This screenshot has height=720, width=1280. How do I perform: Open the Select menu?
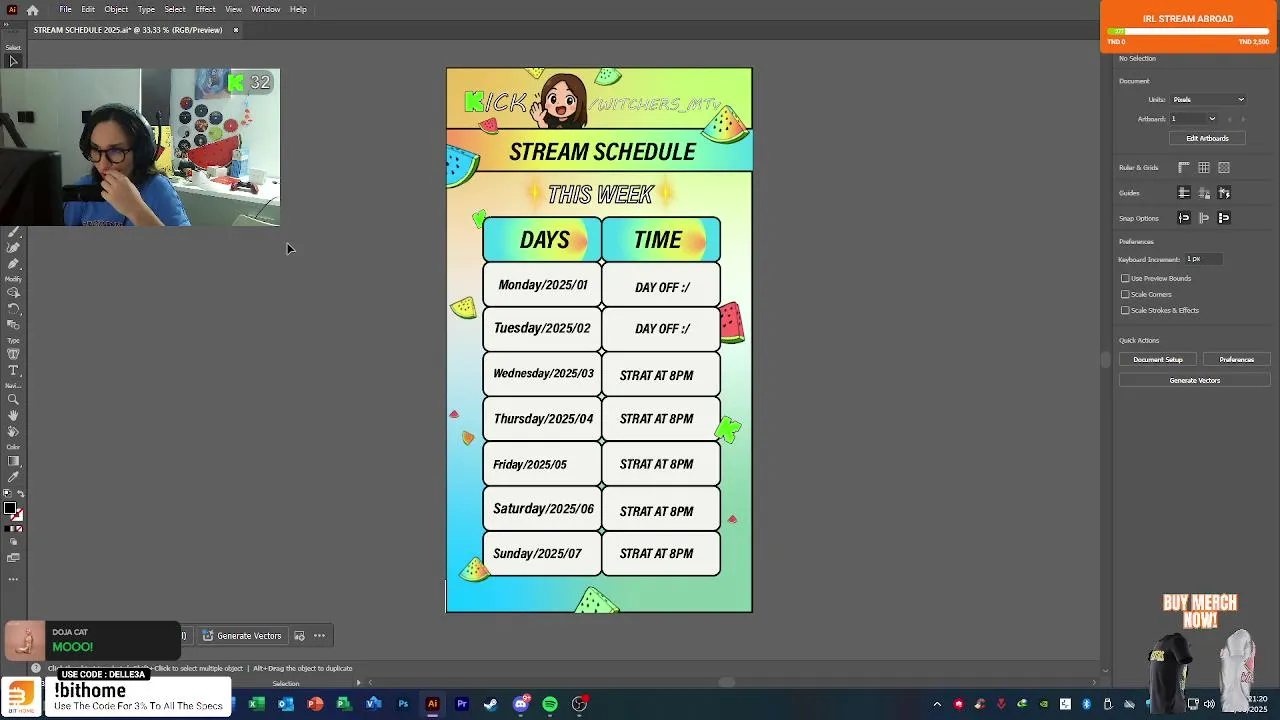[175, 9]
